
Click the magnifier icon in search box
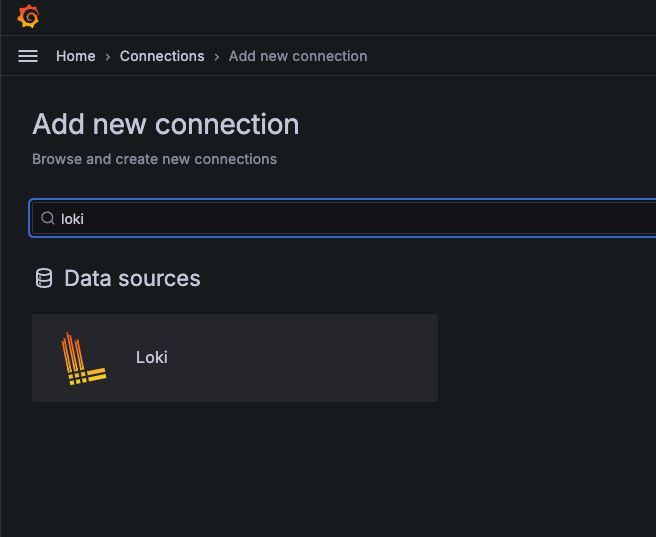(48, 218)
